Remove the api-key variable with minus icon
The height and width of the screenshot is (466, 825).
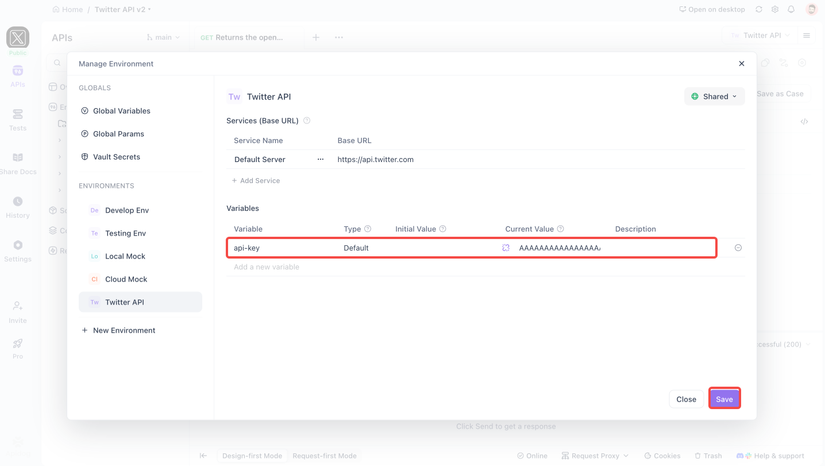(738, 248)
